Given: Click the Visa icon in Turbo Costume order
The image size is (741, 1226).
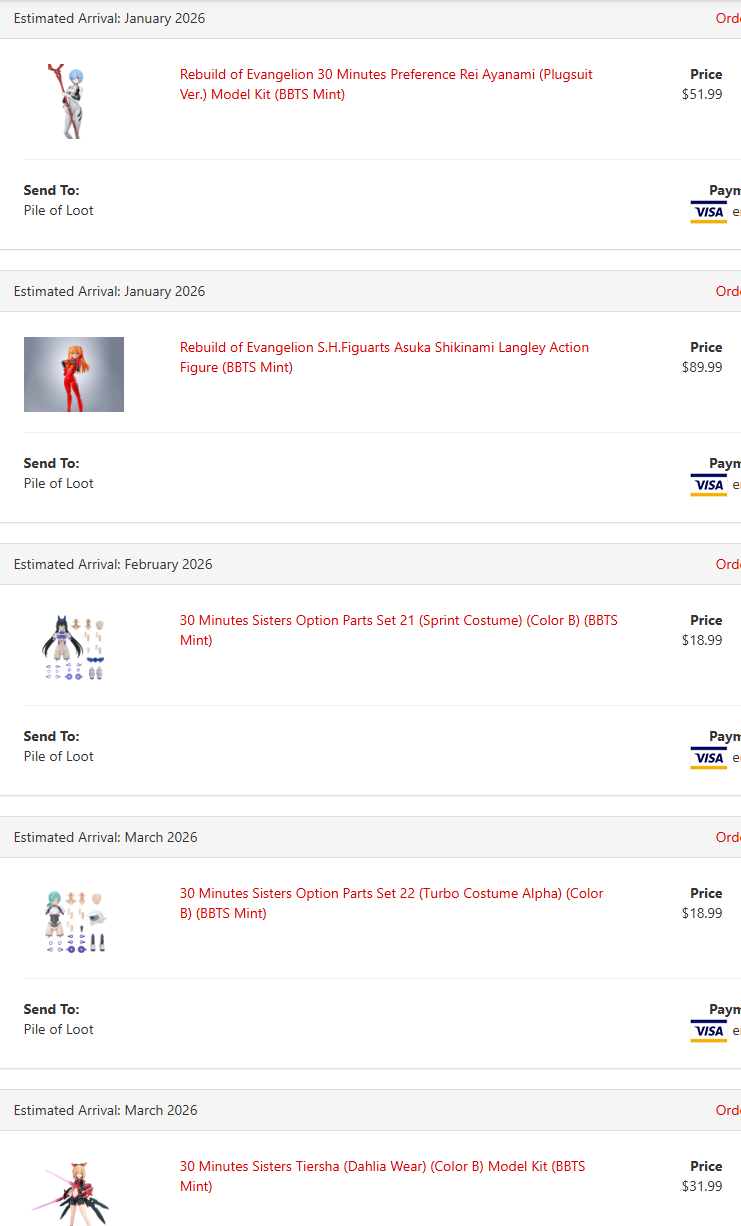Looking at the screenshot, I should [x=708, y=1031].
